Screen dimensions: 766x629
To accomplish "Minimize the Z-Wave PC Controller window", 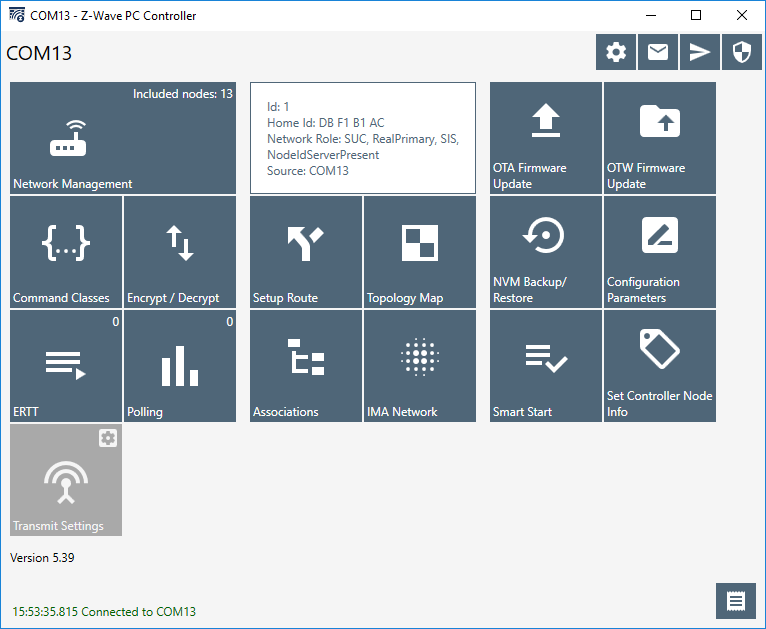I will [651, 15].
